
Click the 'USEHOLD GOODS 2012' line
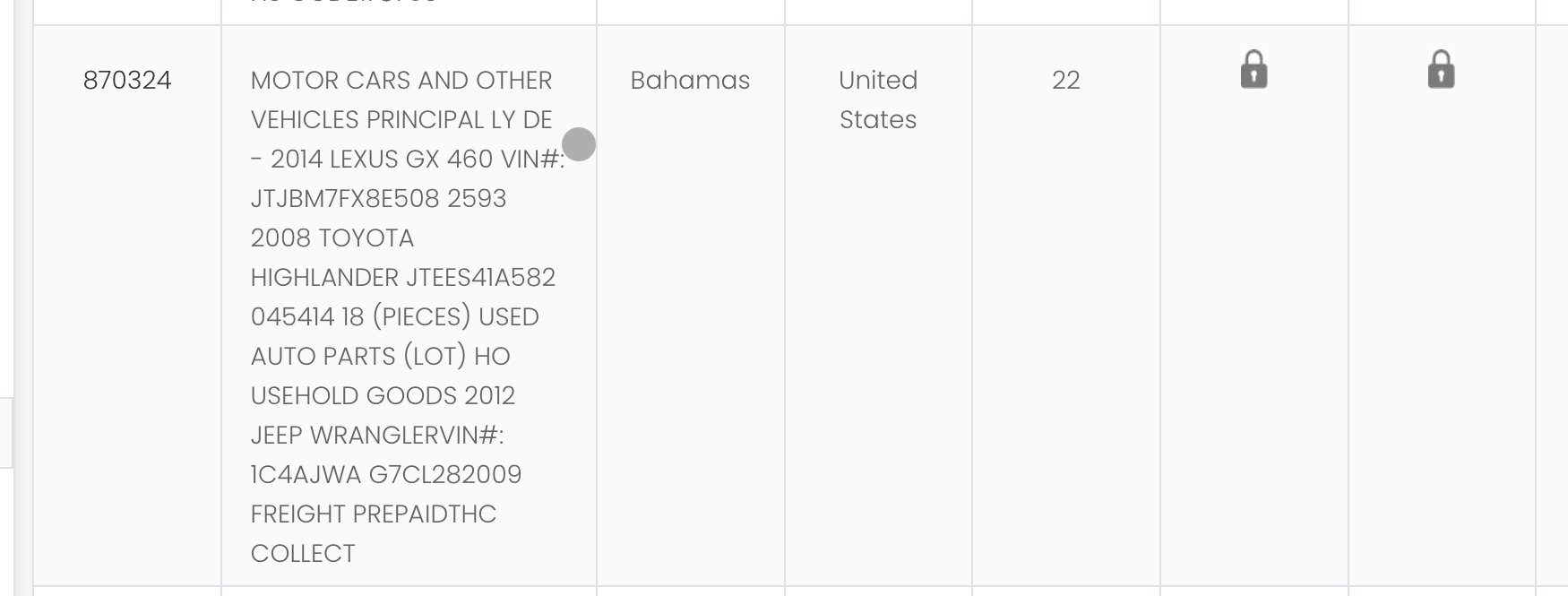383,396
